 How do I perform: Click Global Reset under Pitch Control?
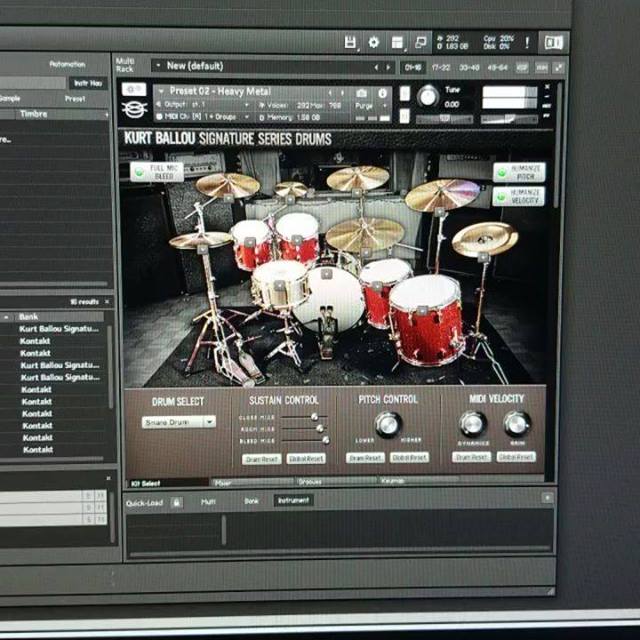(x=409, y=458)
